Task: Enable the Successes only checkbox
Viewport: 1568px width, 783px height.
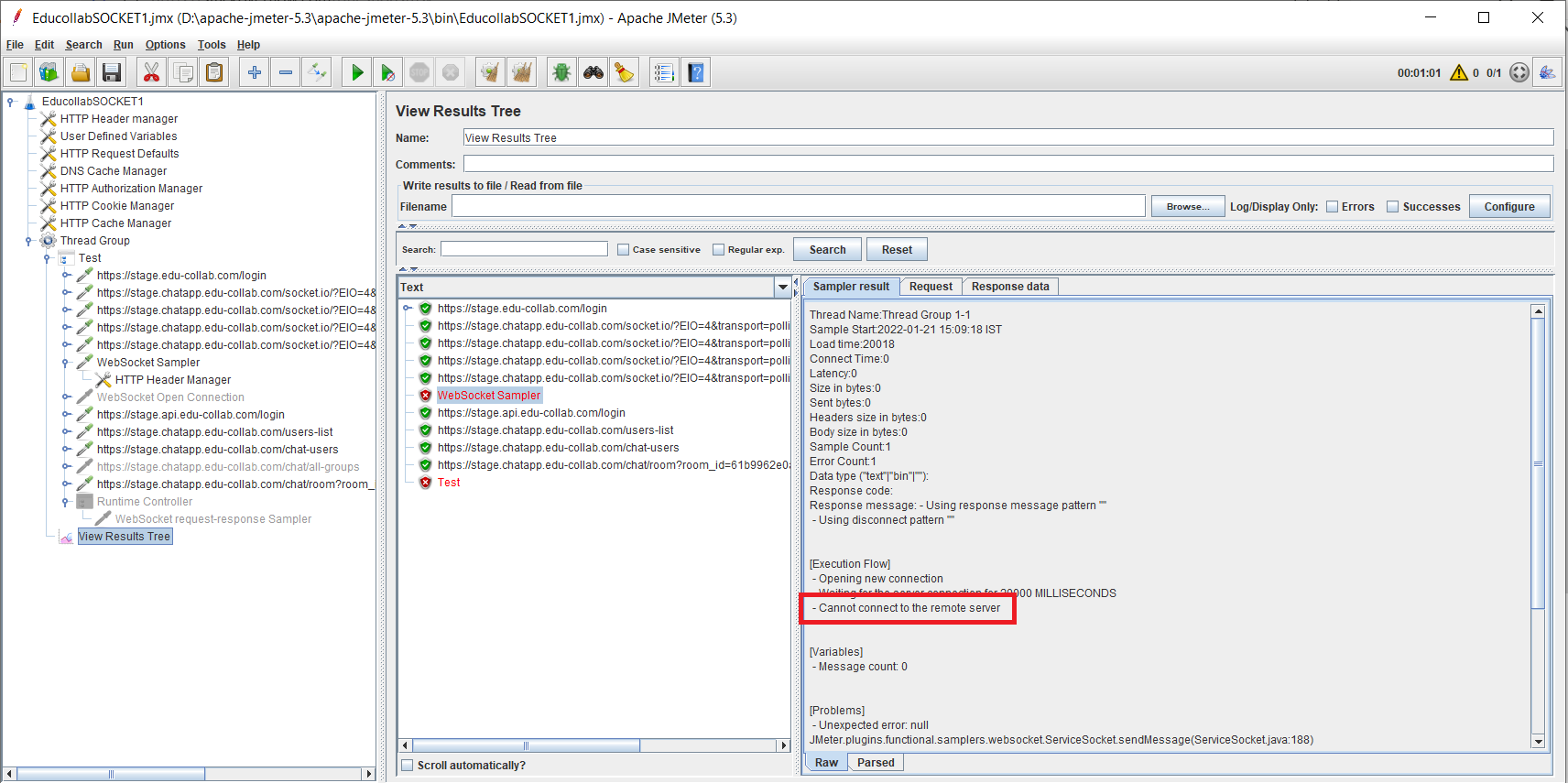Action: click(1393, 207)
